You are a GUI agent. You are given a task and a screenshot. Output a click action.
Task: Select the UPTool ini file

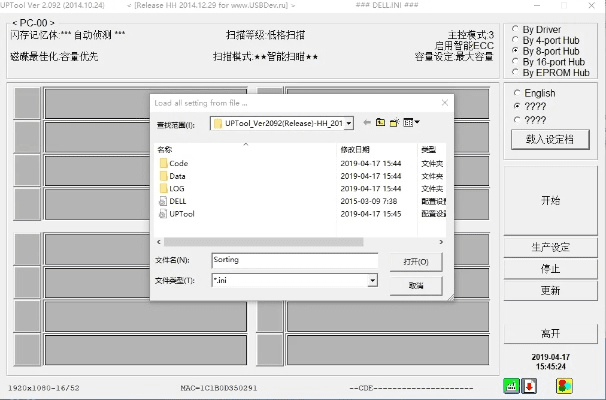coord(177,214)
